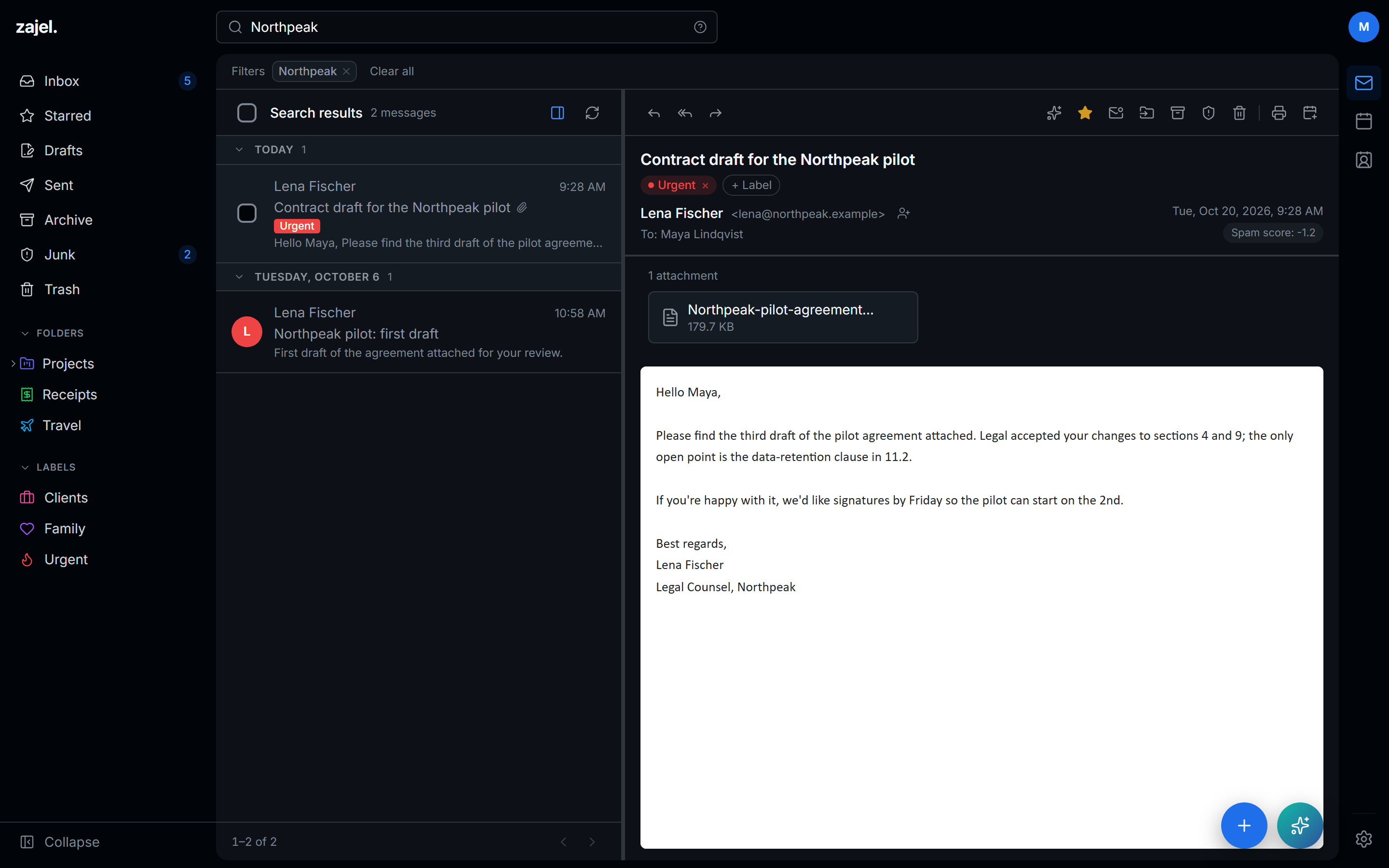Click the Spam score badge
1389x868 pixels.
(x=1272, y=232)
